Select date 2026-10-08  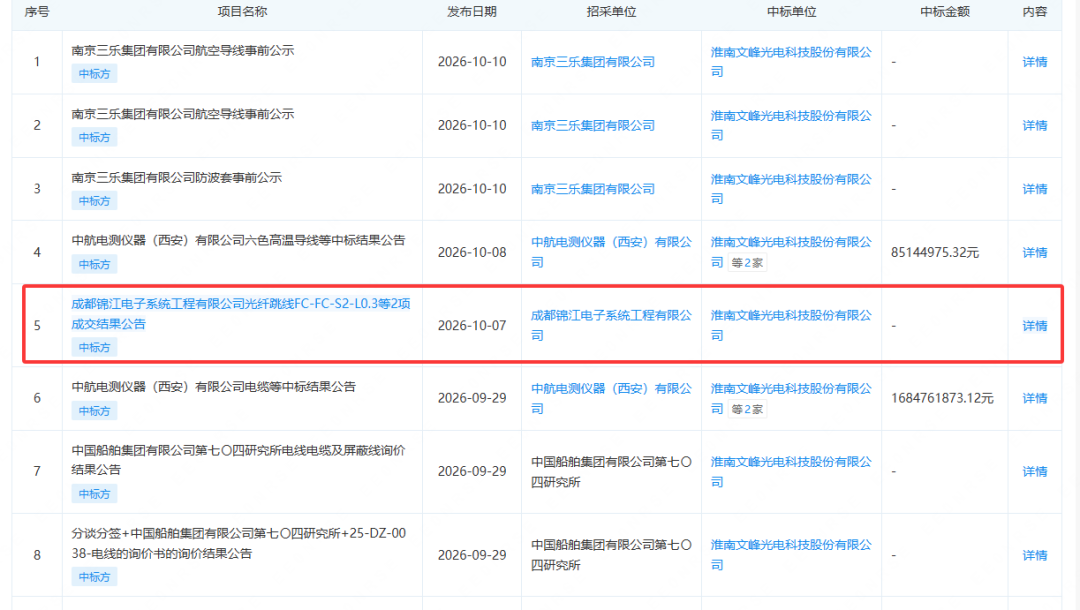(472, 253)
